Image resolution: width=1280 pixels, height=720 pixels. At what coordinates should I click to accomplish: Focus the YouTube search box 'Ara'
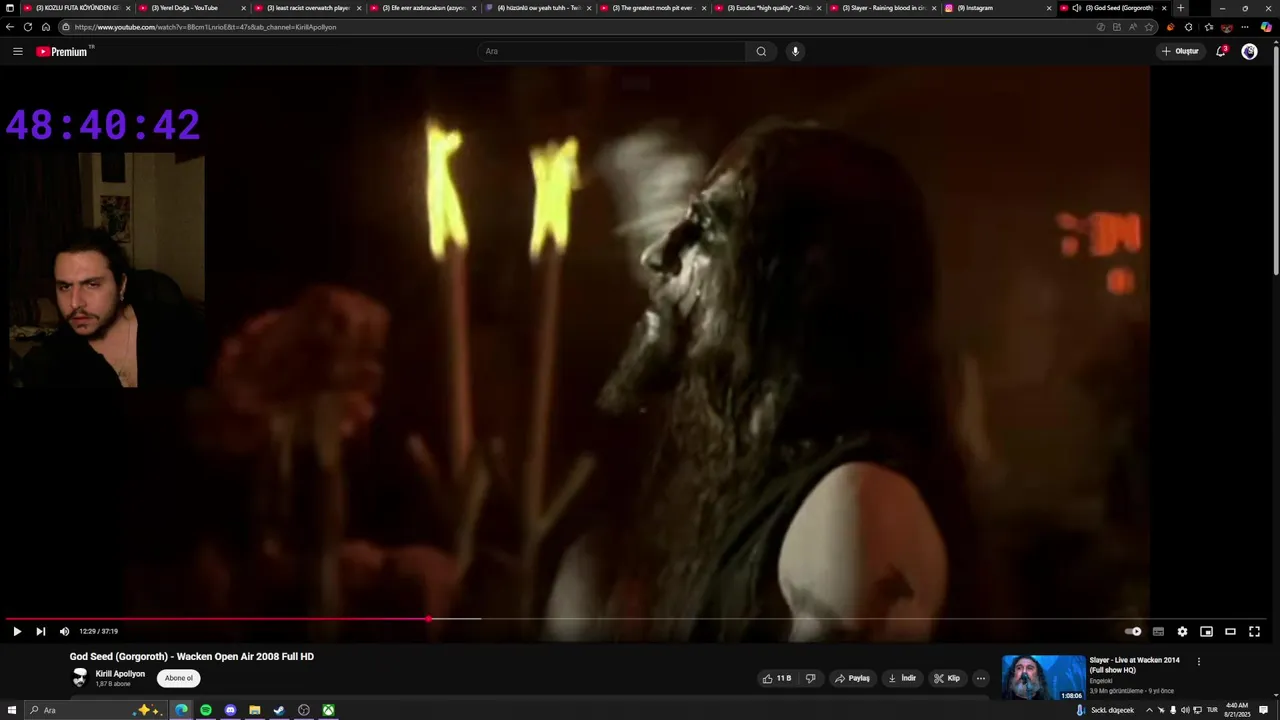[611, 51]
